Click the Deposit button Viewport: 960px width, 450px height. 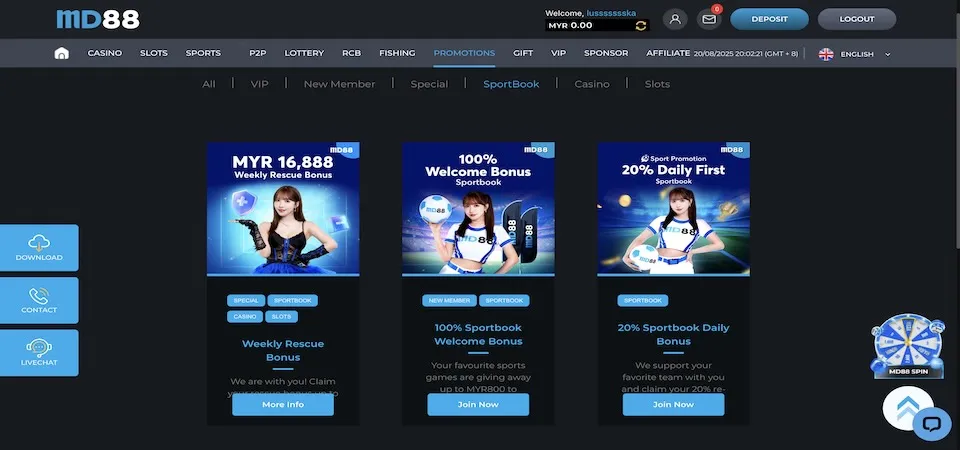(x=769, y=19)
